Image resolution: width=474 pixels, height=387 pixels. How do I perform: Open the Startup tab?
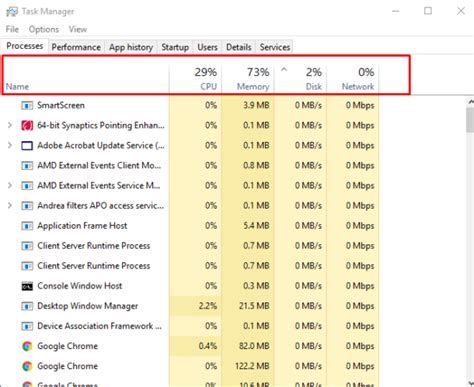point(175,47)
